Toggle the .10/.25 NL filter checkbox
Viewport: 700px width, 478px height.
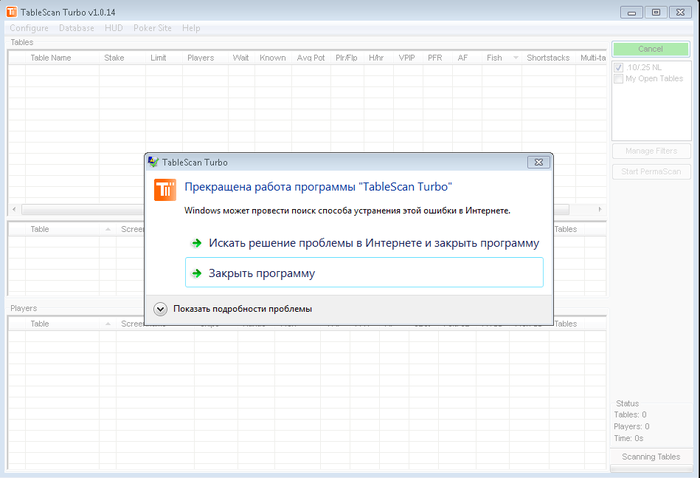point(619,67)
